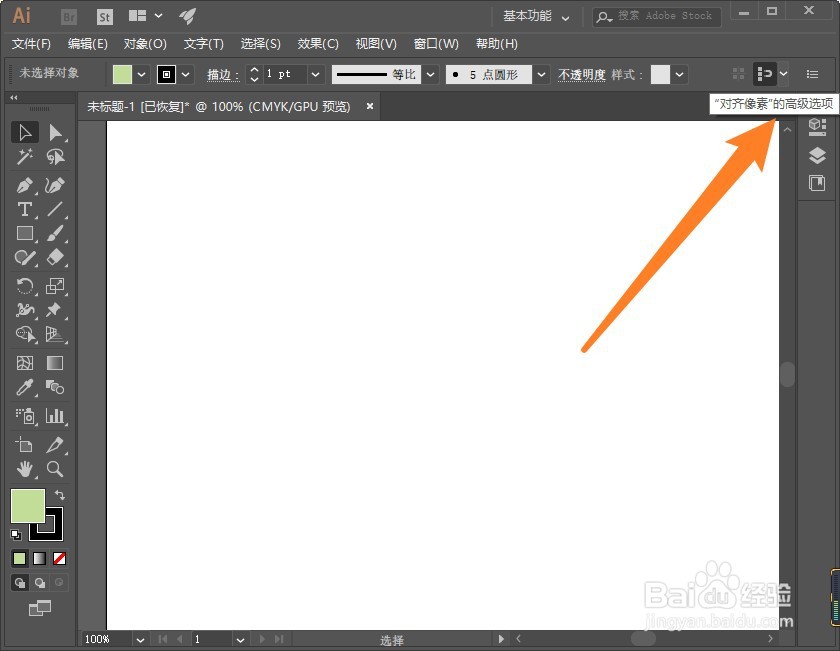The image size is (840, 651).
Task: Select the Curvature tool
Action: click(x=55, y=185)
